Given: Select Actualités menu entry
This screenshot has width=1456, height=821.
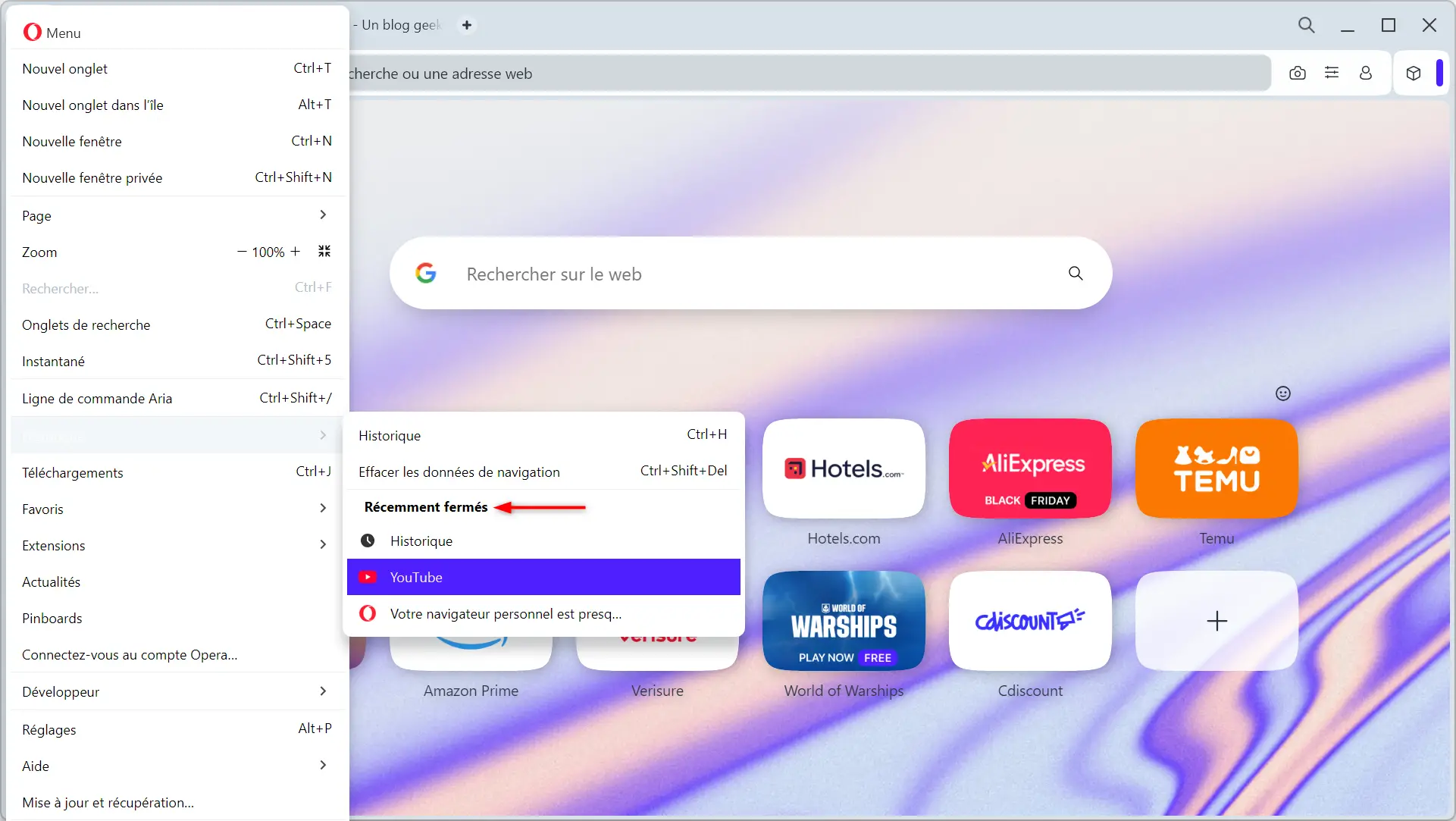Looking at the screenshot, I should tap(178, 581).
